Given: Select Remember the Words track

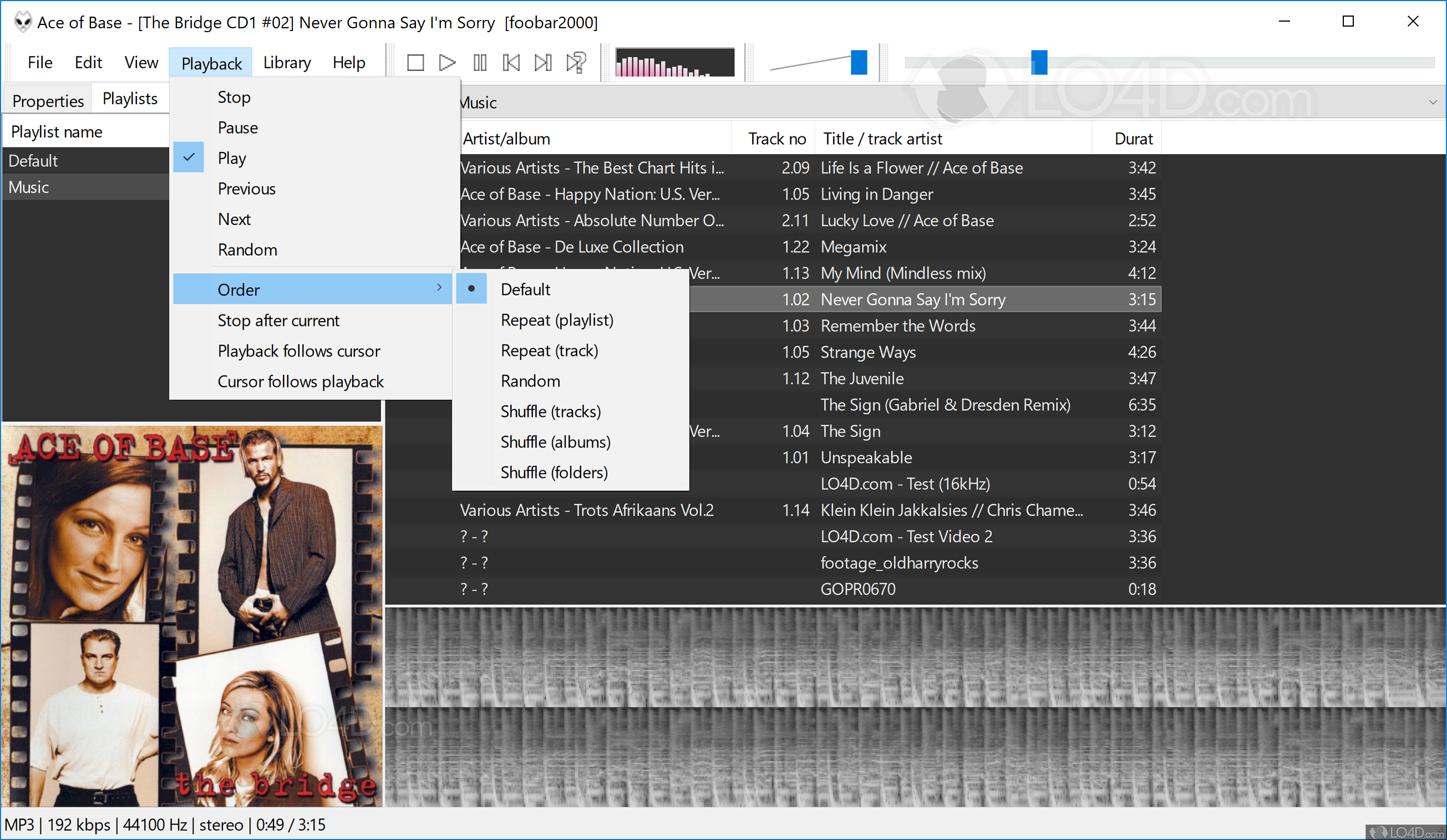Looking at the screenshot, I should point(925,325).
